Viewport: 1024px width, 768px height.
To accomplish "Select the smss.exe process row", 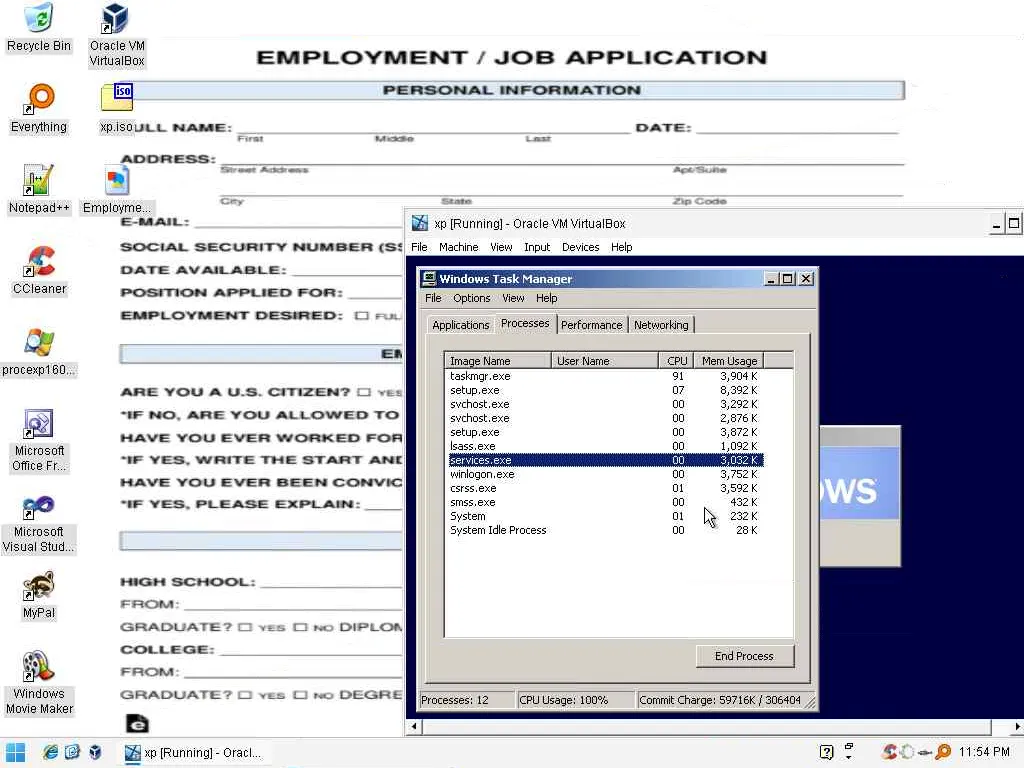I will [605, 502].
